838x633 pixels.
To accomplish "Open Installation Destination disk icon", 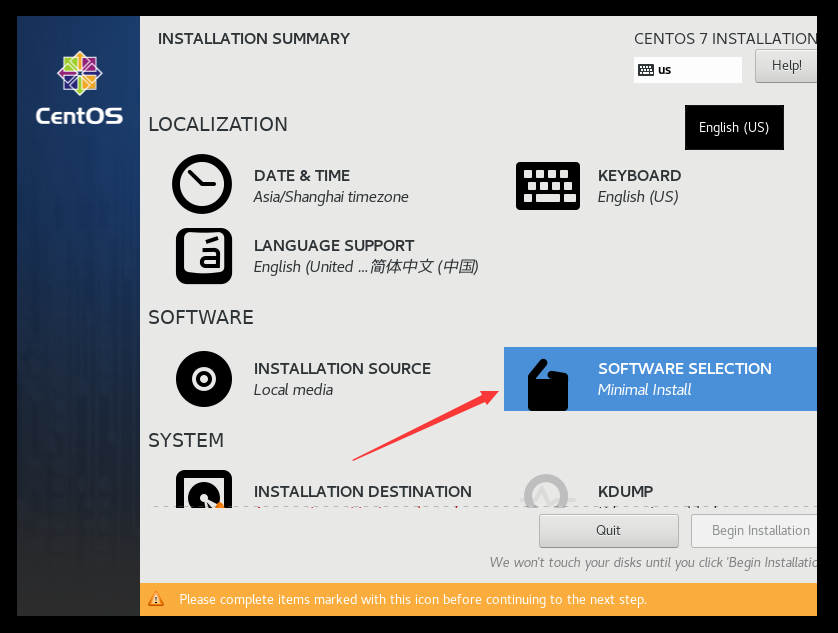I will pos(204,489).
